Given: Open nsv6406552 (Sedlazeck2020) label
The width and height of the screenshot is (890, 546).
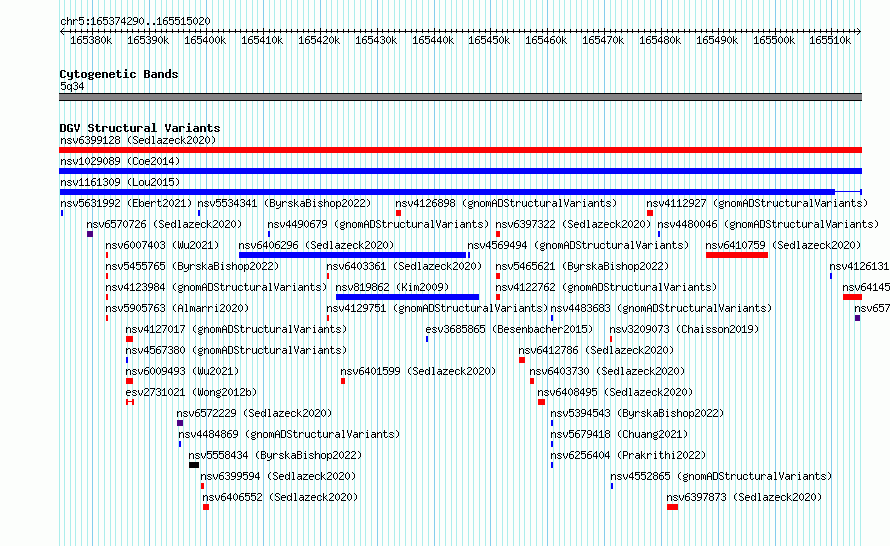Looking at the screenshot, I should pyautogui.click(x=280, y=497).
